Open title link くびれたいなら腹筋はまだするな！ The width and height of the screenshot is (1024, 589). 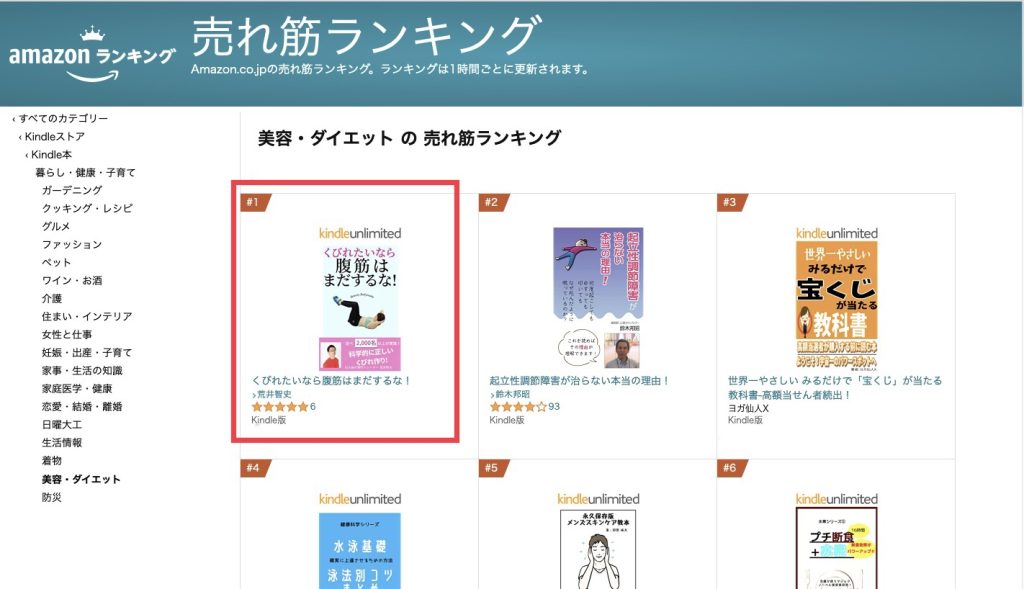coord(331,381)
